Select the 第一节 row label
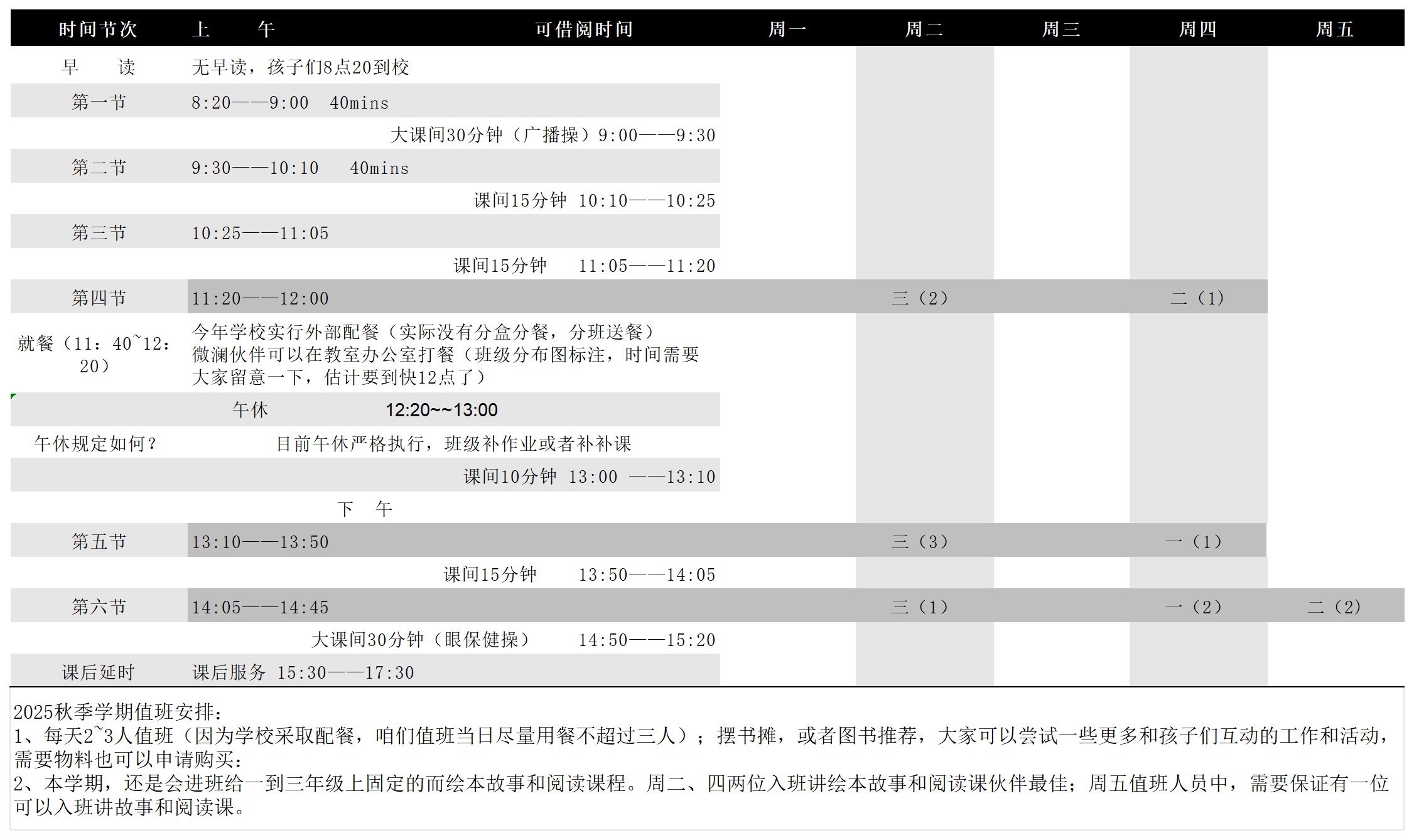This screenshot has height=840, width=1414. (99, 102)
